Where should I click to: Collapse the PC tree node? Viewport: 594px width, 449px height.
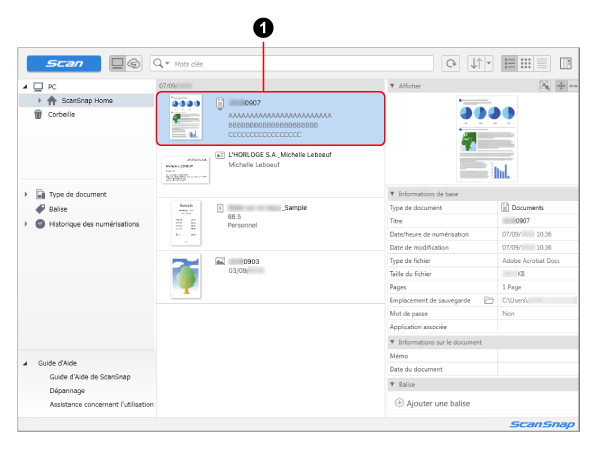pyautogui.click(x=25, y=87)
